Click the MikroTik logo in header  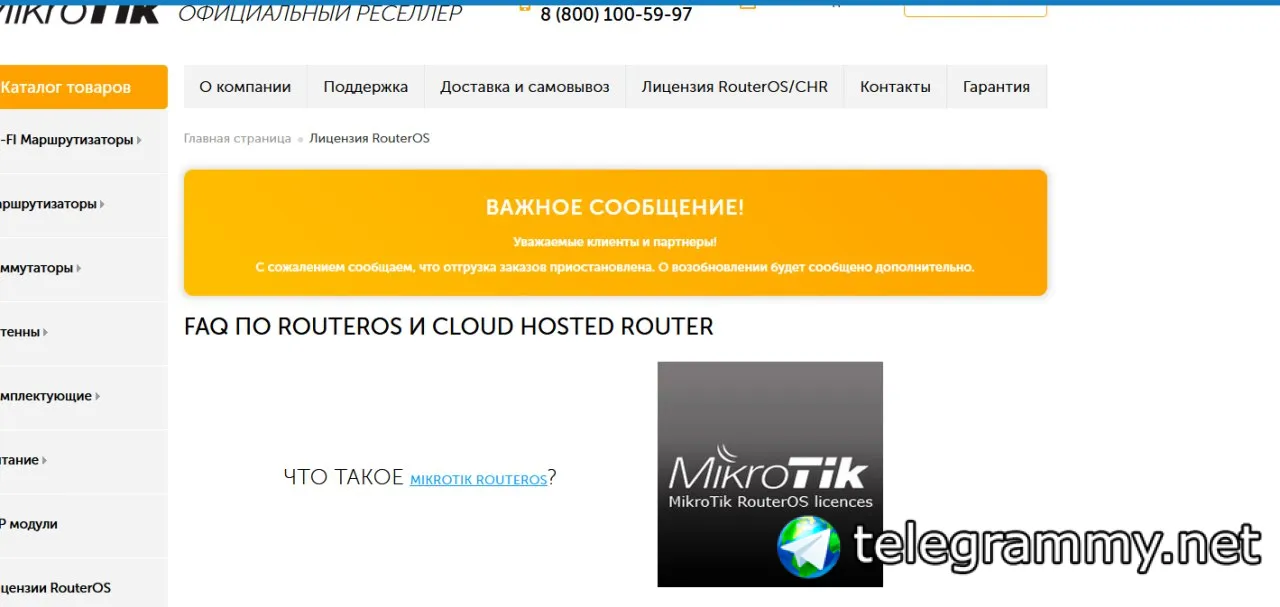point(80,11)
